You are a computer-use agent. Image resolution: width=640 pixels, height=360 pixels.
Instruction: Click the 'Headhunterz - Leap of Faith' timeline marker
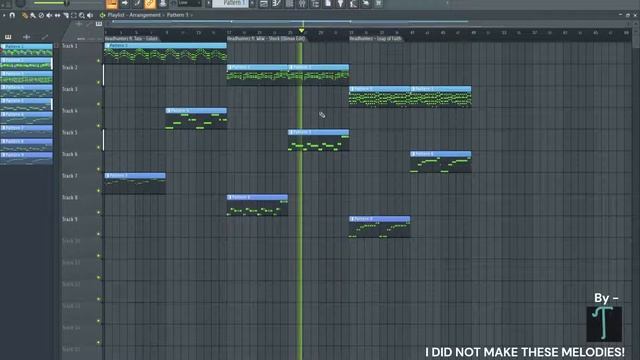pyautogui.click(x=376, y=39)
